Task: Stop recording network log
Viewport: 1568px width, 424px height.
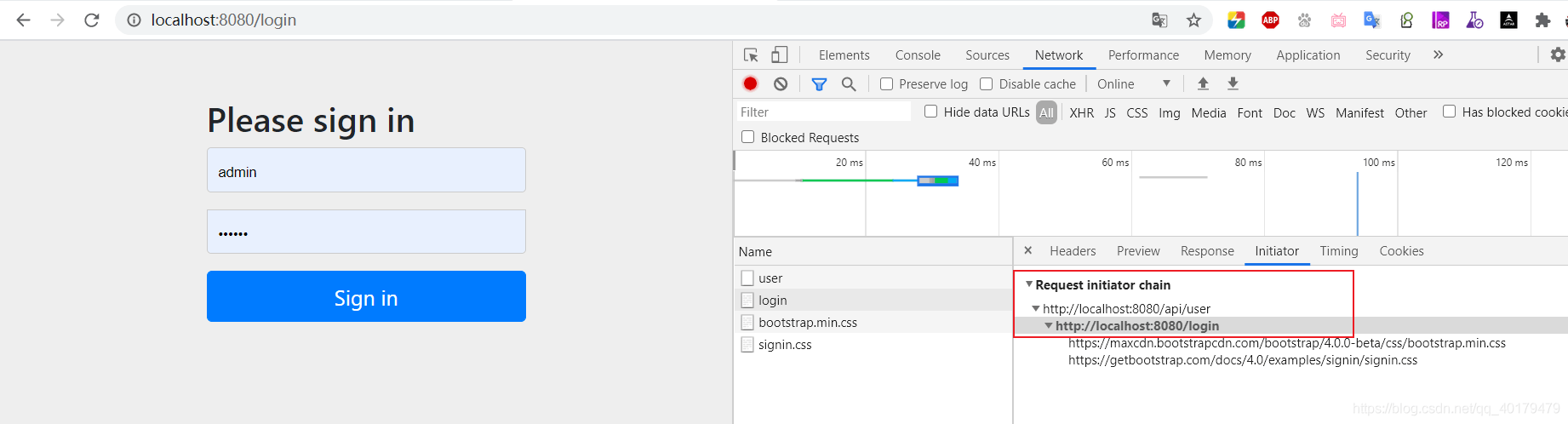Action: click(750, 83)
